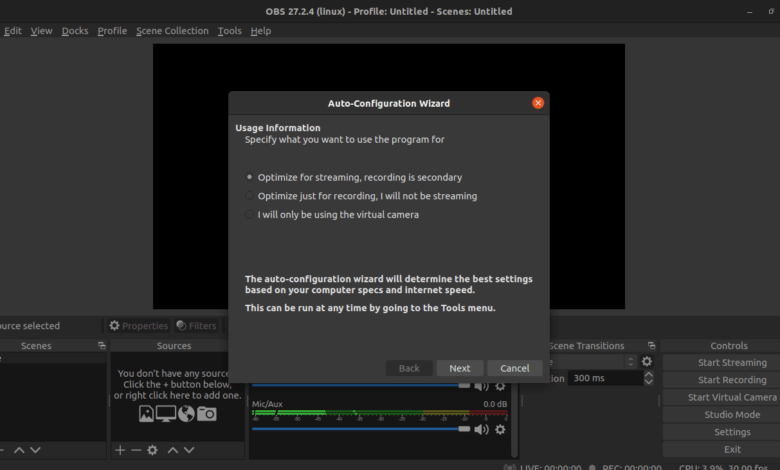Open the Edit menu

point(12,31)
